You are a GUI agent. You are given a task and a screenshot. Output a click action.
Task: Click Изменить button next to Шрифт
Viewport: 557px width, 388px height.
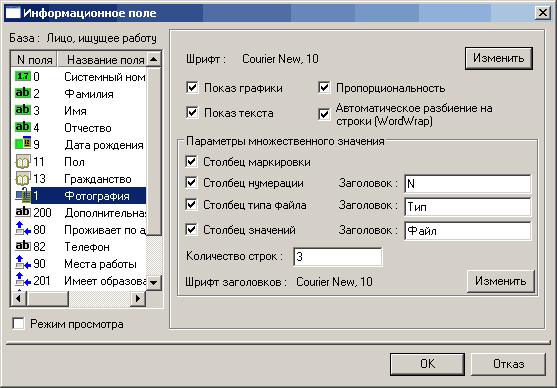[x=499, y=58]
